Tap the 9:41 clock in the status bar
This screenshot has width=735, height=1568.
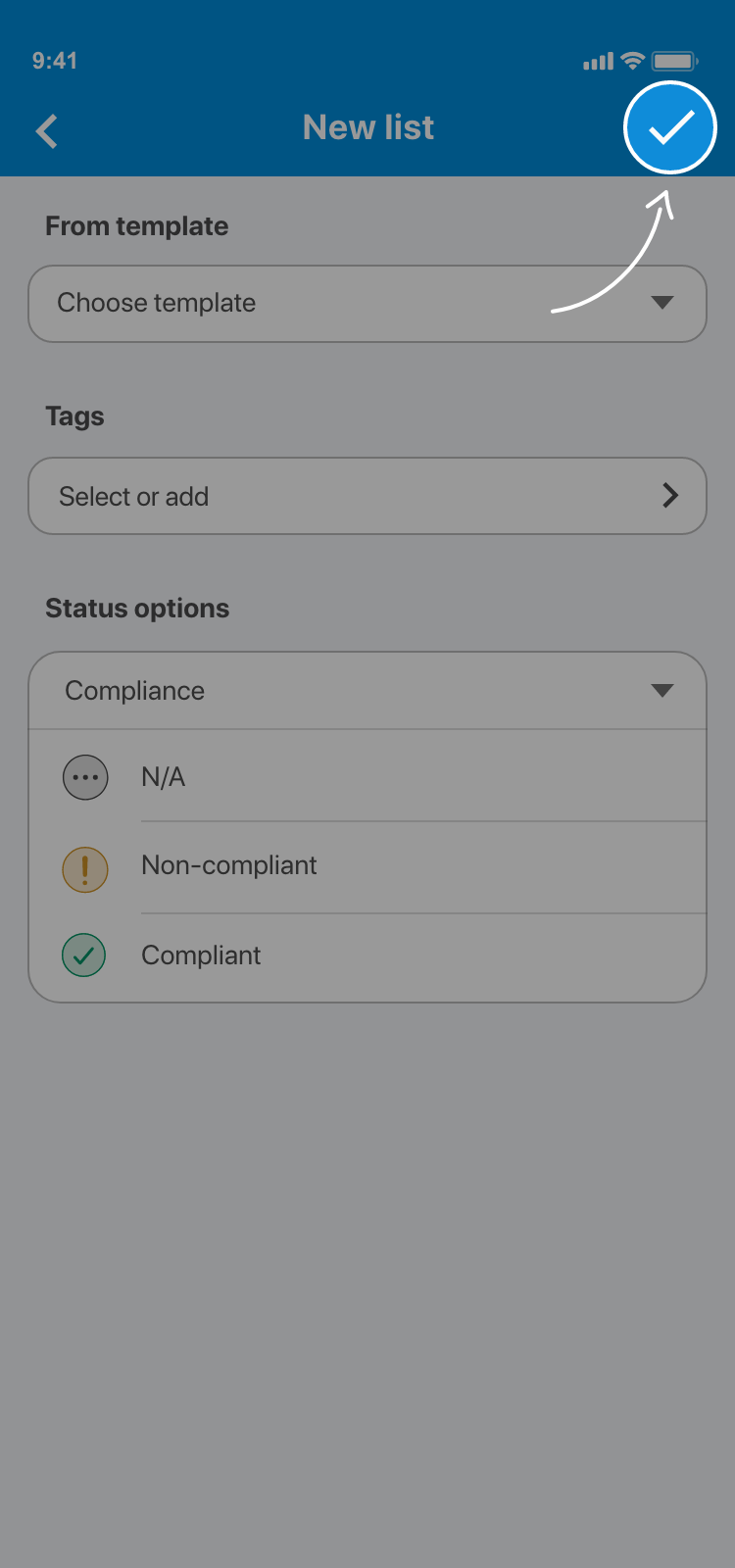point(55,61)
